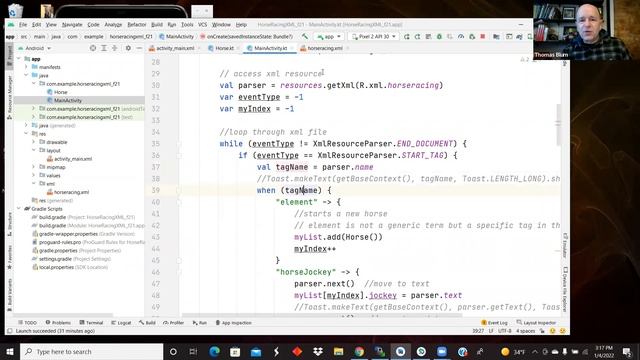This screenshot has height=360, width=640.
Task: Open the Structure side panel
Action: 10,224
